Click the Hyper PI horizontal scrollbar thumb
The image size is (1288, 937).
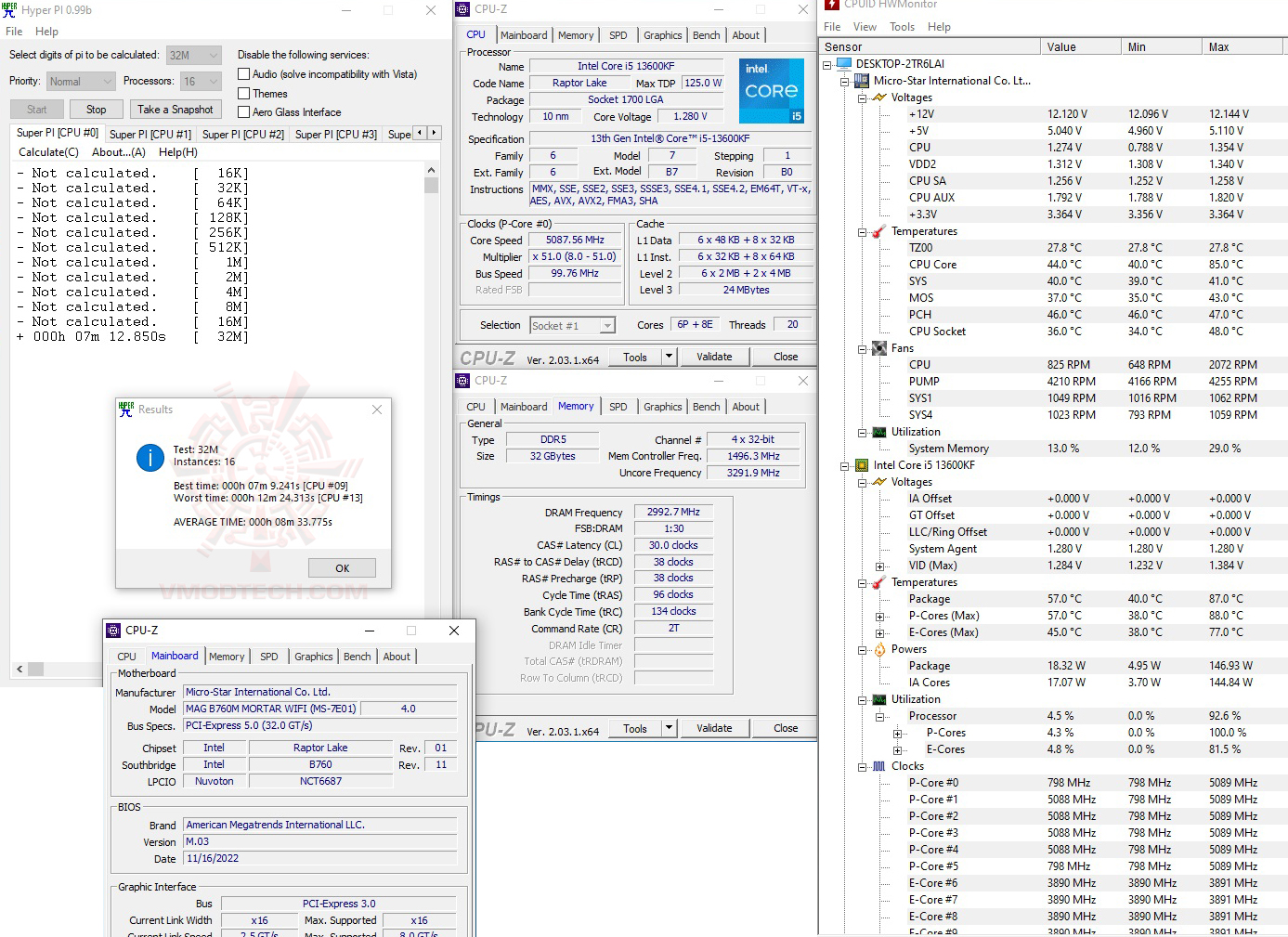(36, 669)
